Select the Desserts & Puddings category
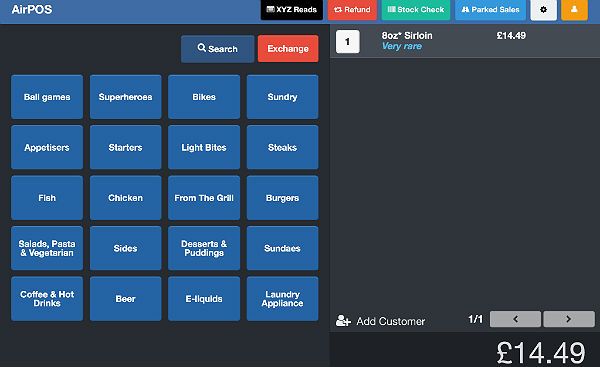The image size is (600, 367). coord(204,248)
